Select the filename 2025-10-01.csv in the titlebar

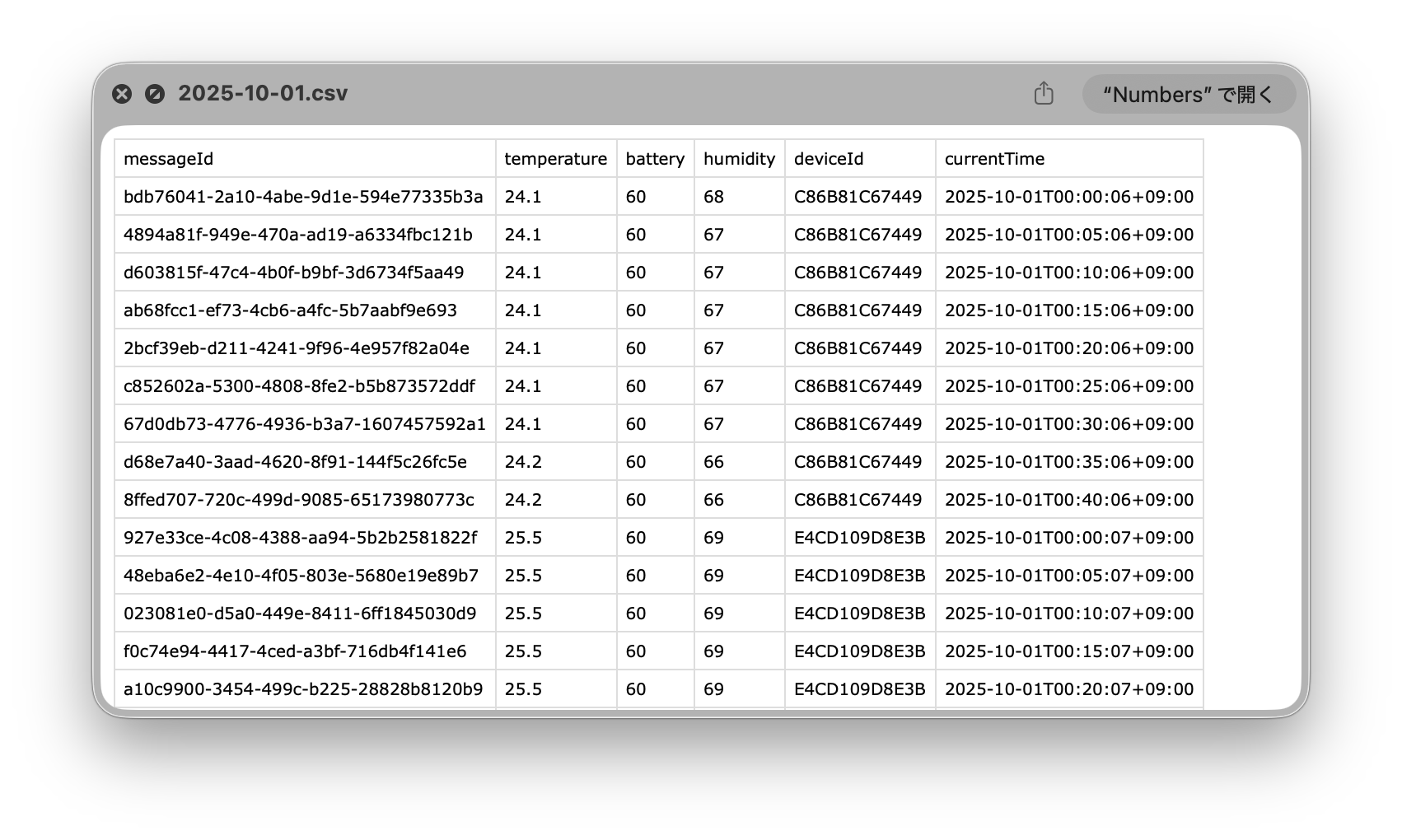point(263,93)
